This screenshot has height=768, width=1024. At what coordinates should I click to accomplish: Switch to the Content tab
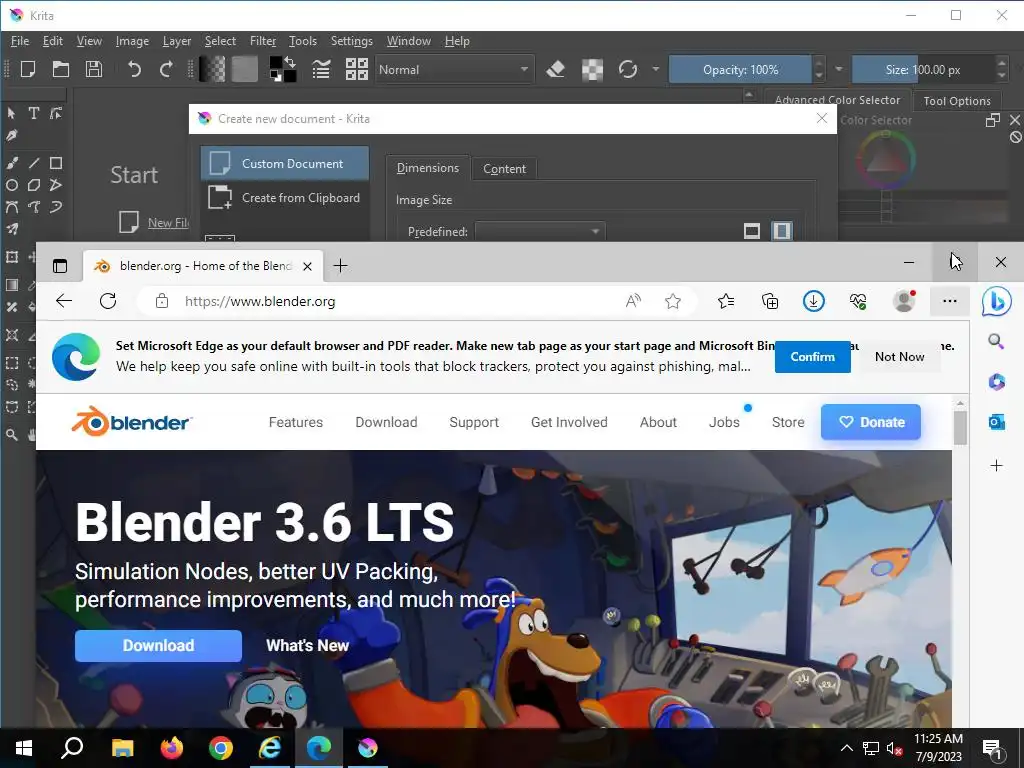[x=504, y=168]
